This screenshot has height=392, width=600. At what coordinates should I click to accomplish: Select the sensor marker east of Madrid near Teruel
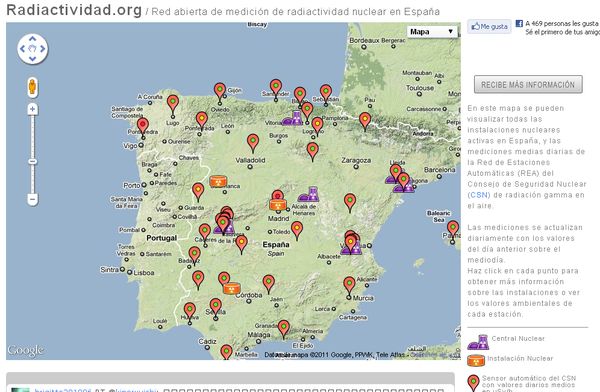(350, 203)
